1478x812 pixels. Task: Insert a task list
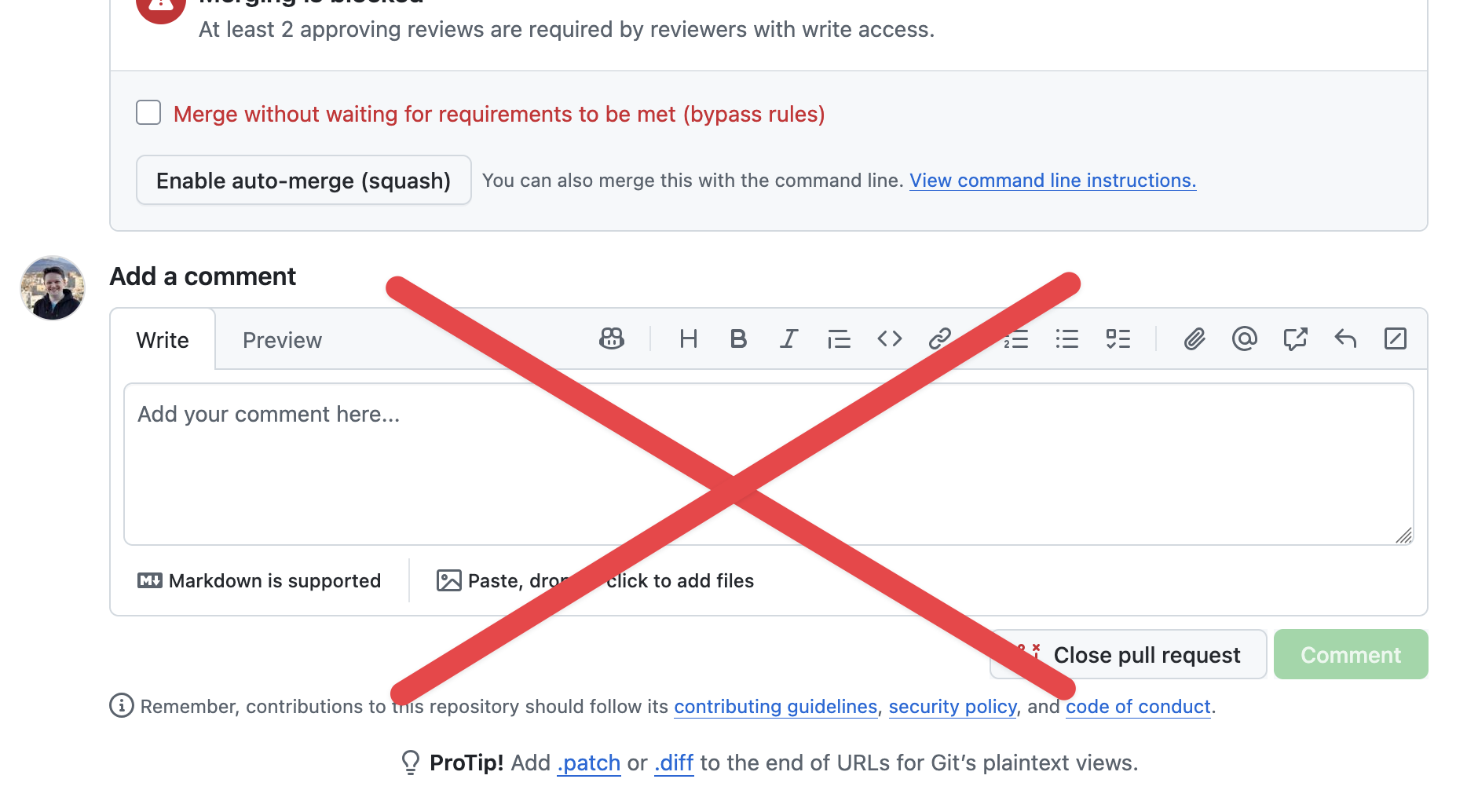click(1118, 339)
